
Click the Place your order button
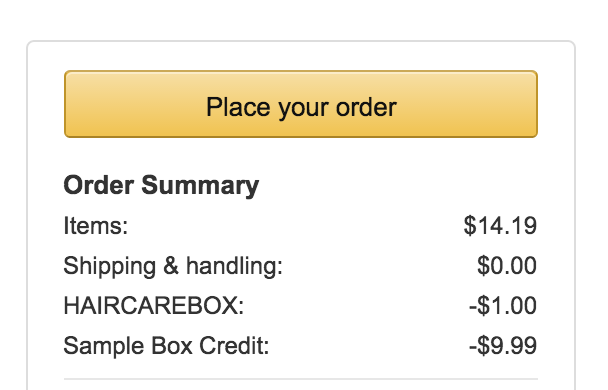point(301,104)
